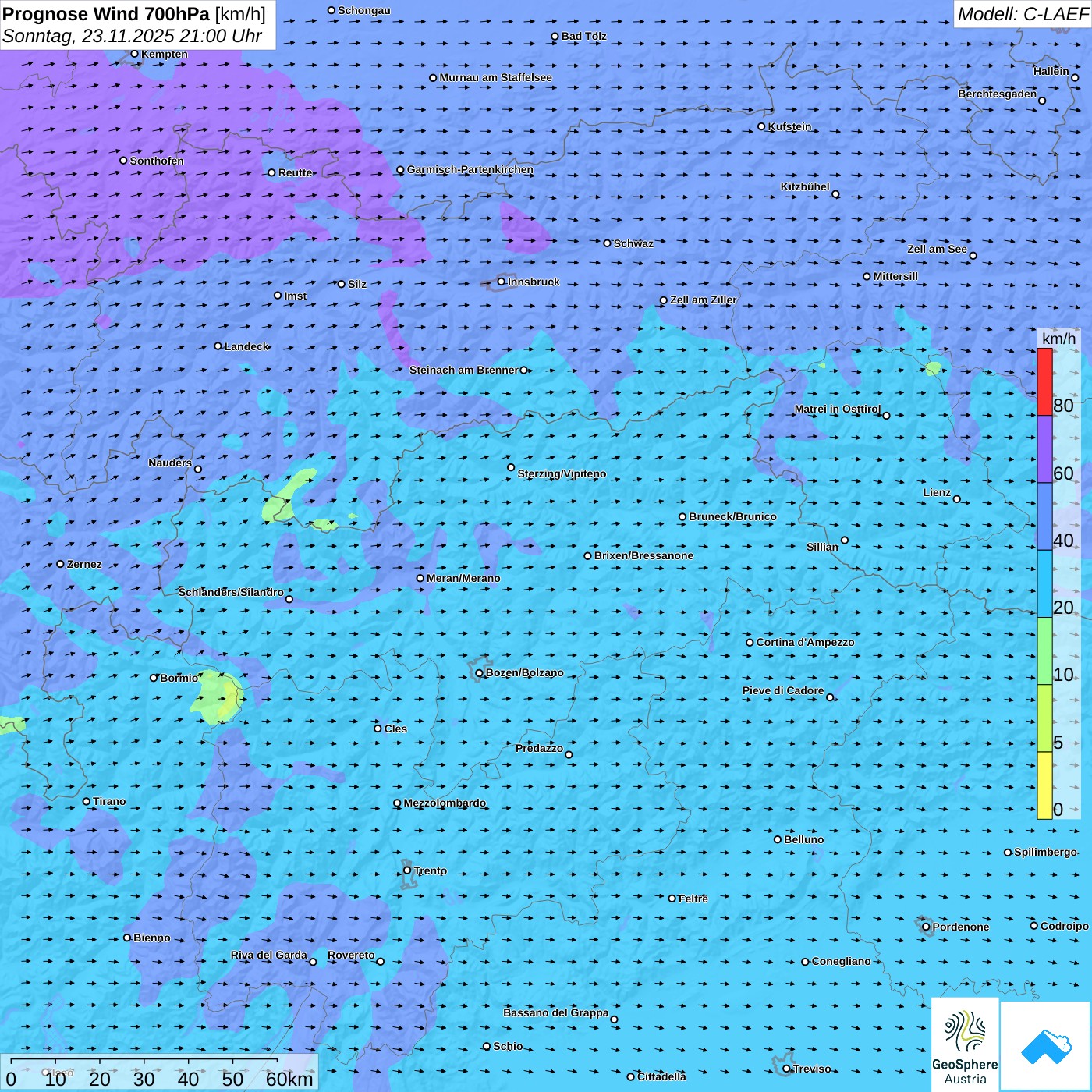Click the Trento city label

(x=431, y=870)
